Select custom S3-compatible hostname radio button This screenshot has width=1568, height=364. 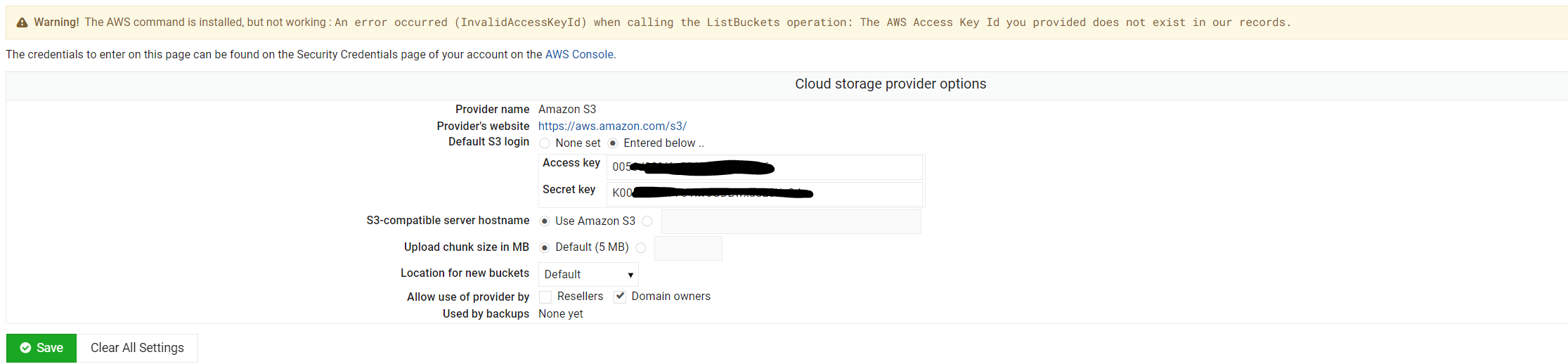tap(647, 221)
